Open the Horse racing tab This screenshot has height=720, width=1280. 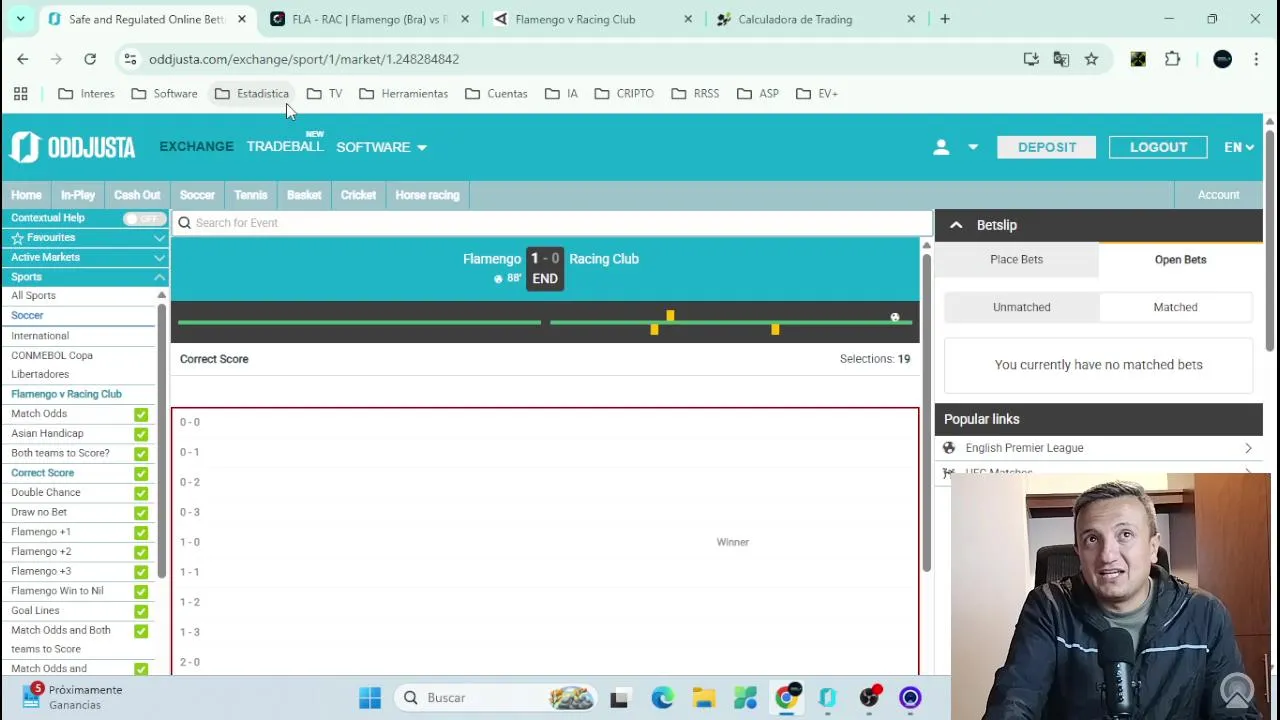(x=427, y=195)
